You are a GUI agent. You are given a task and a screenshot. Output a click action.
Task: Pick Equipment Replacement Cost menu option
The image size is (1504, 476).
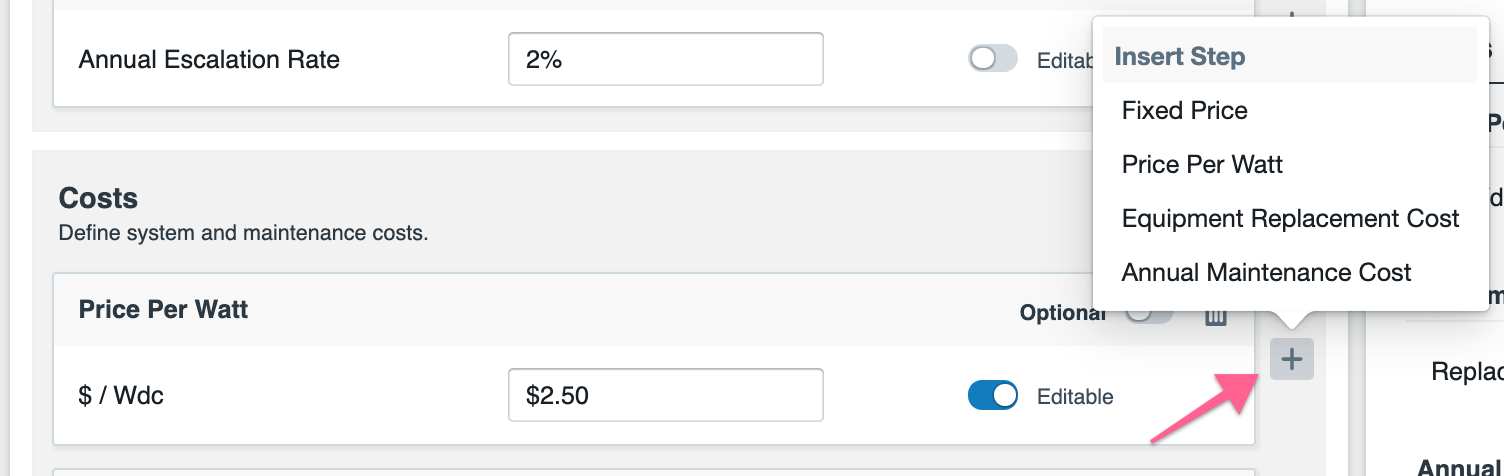[1290, 218]
